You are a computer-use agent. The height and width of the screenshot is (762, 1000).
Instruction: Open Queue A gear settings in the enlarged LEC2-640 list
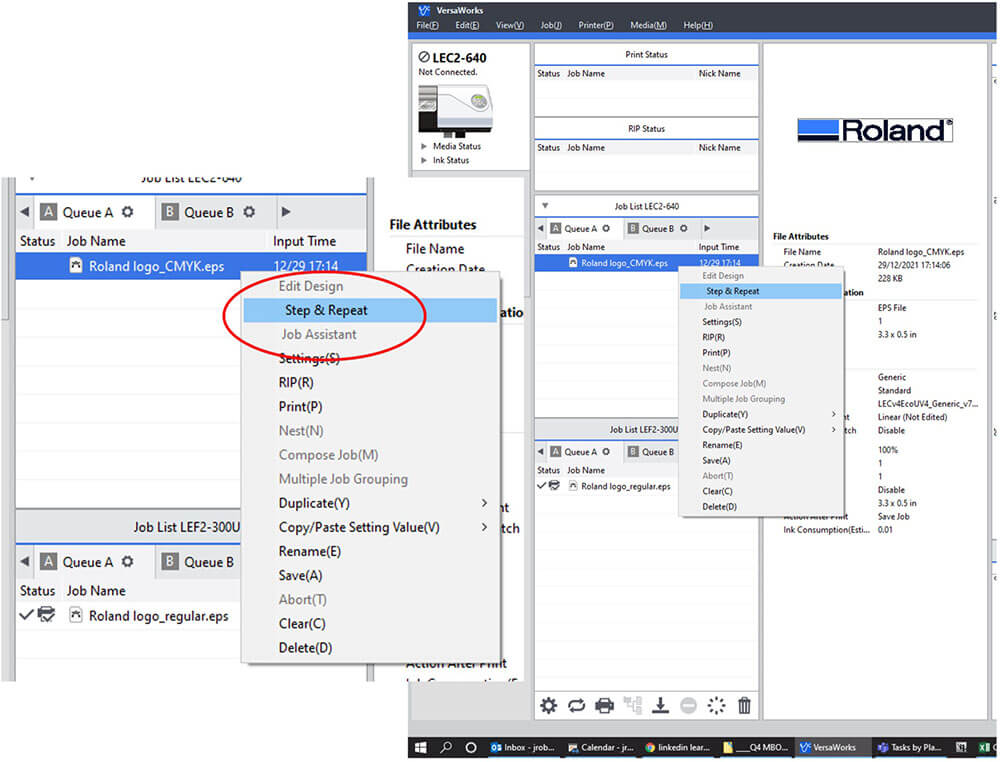pyautogui.click(x=128, y=212)
